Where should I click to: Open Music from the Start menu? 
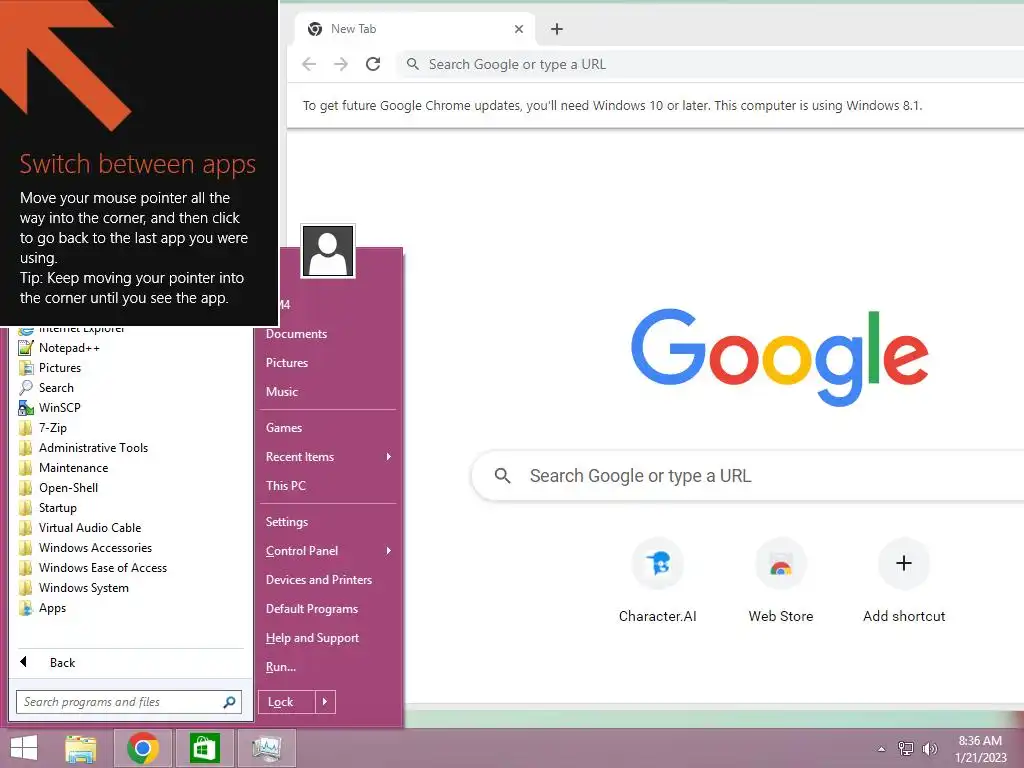[281, 392]
